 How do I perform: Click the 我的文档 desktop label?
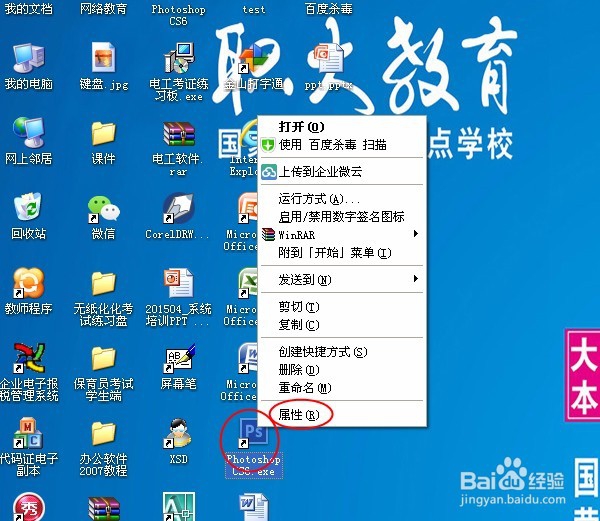point(29,9)
